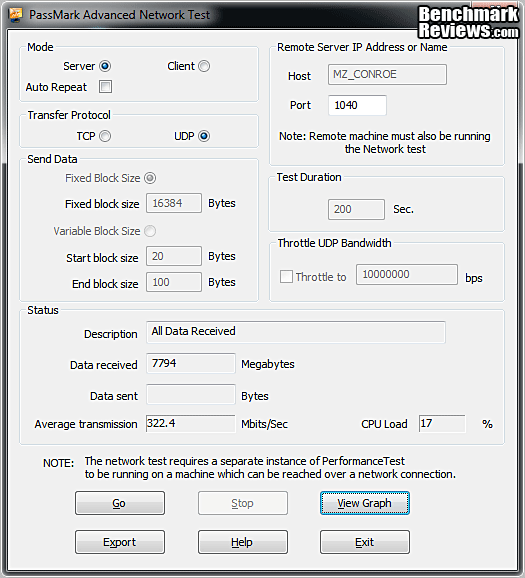Click the Exit button
This screenshot has width=525, height=578.
click(365, 542)
